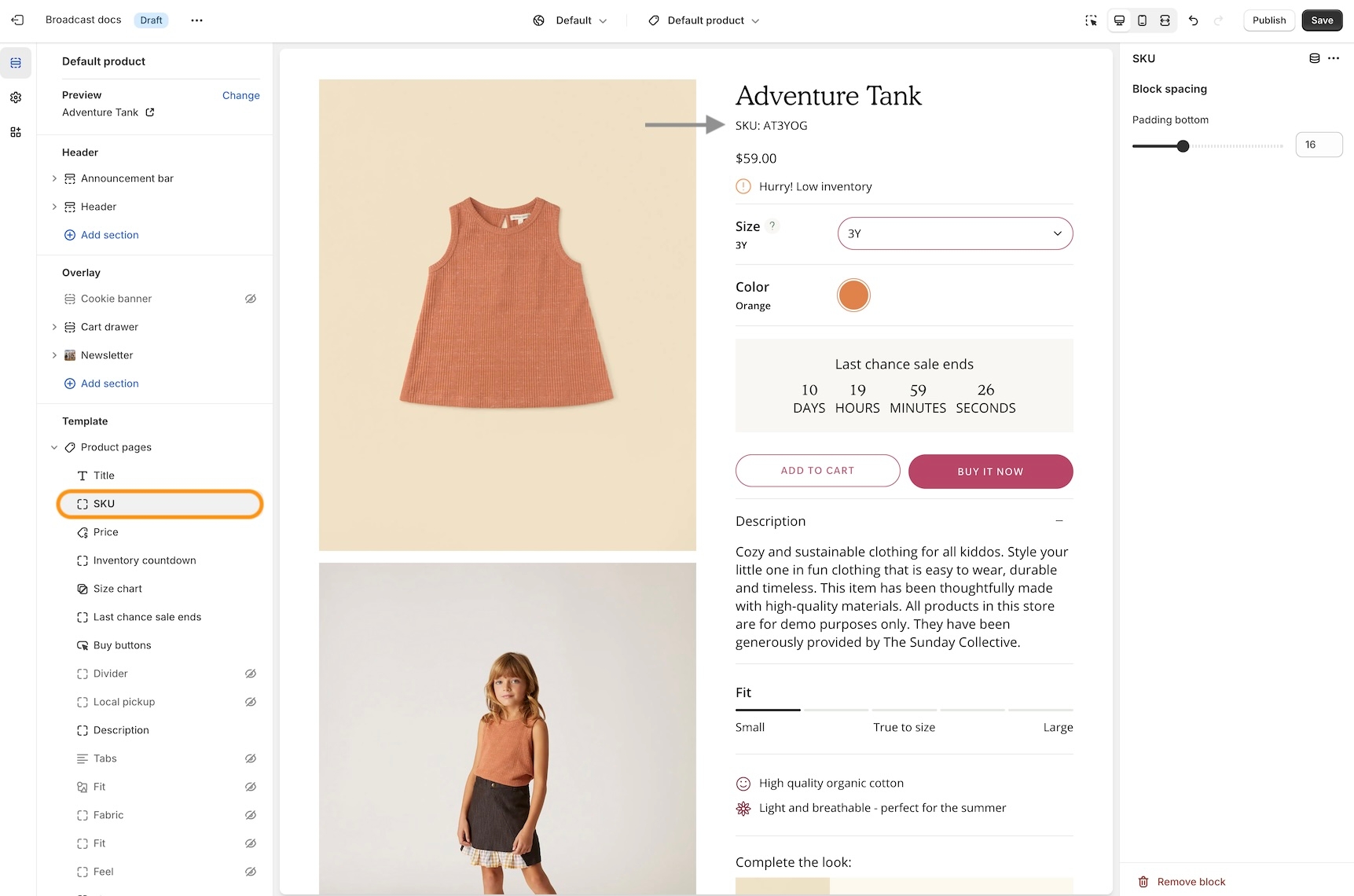1354x896 pixels.
Task: Select the Price block in the tree
Action: tap(105, 532)
